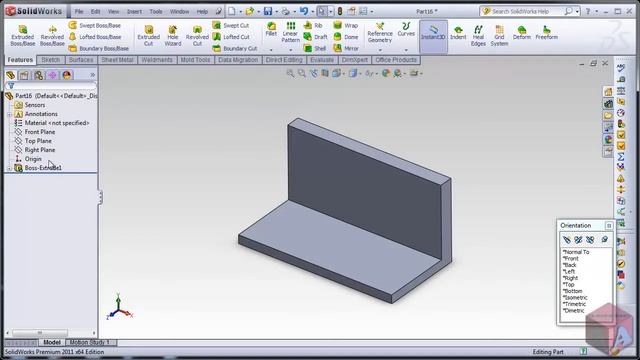Screen dimensions: 640x360
Task: Activate the Extruded Cut tool
Action: point(149,35)
